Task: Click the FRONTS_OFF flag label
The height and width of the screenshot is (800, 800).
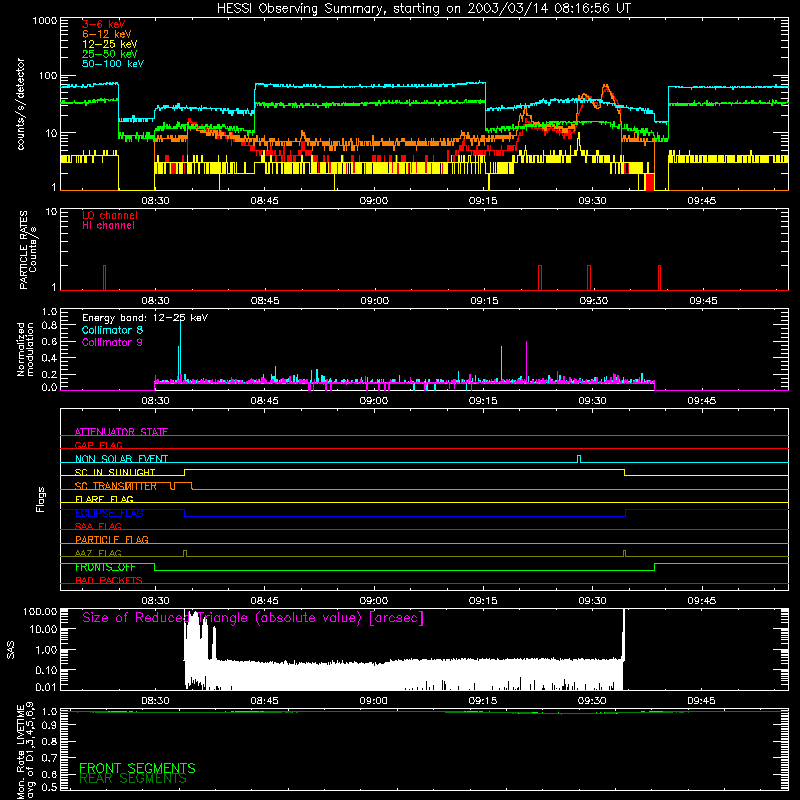Action: [105, 567]
